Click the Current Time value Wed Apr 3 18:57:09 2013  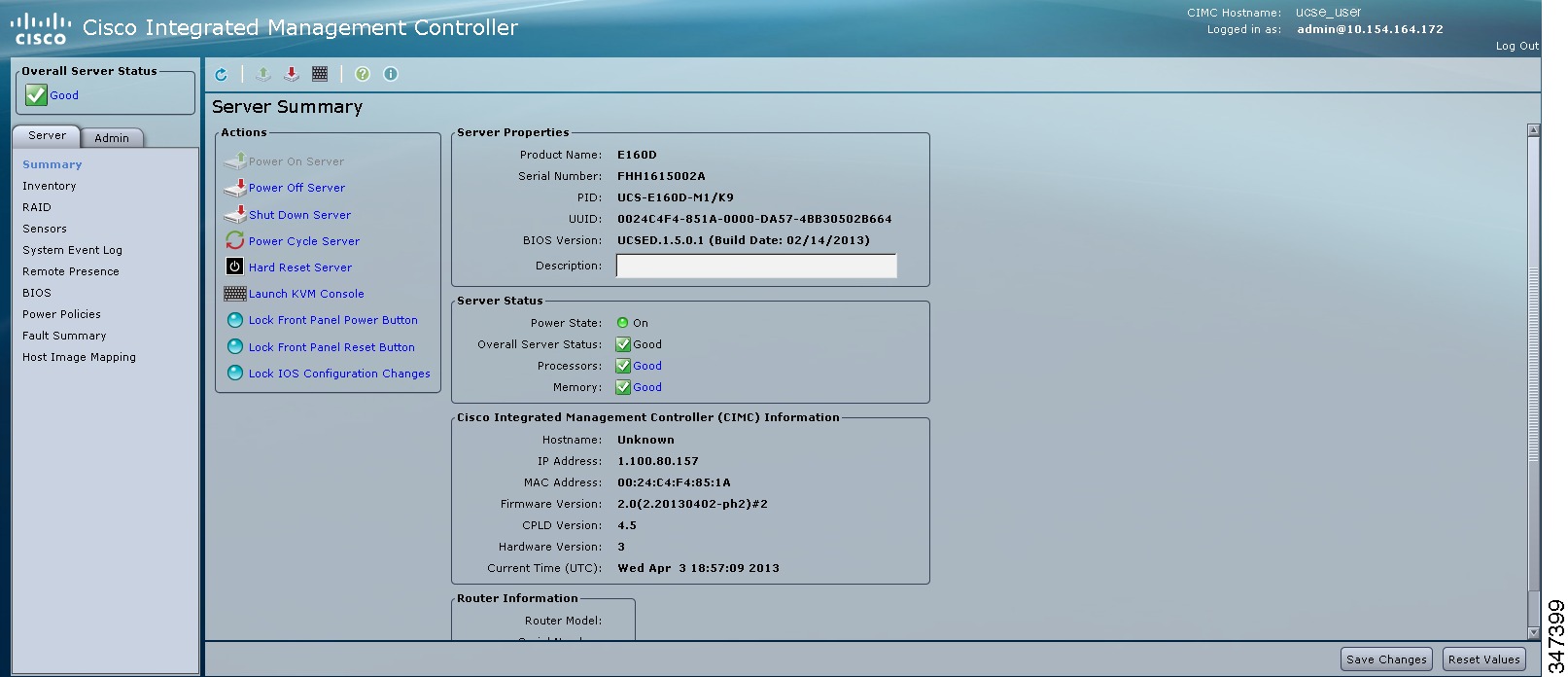click(698, 568)
